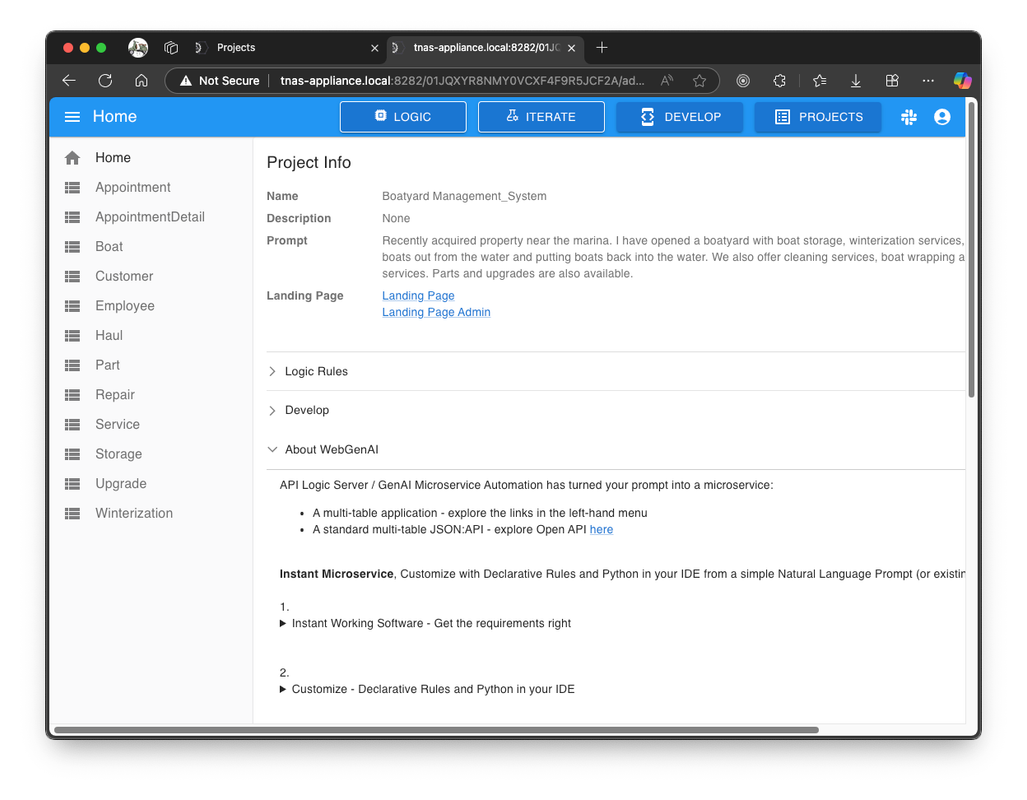Go back with browser back arrow
The width and height of the screenshot is (1027, 800).
tap(69, 81)
